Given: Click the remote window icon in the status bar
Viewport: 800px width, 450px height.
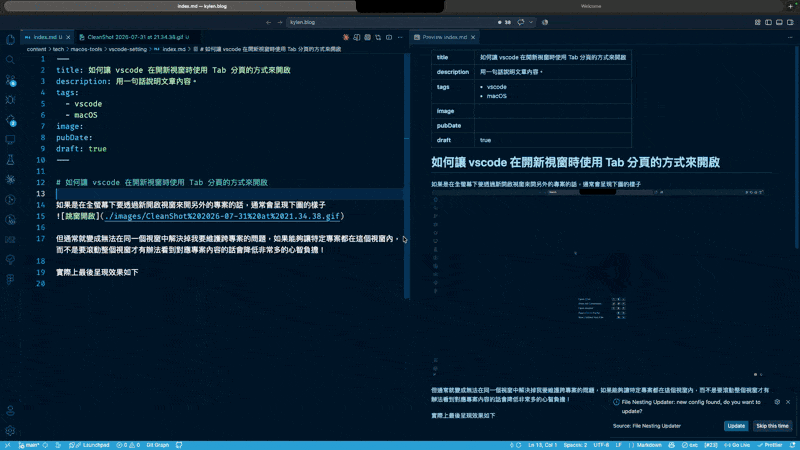Looking at the screenshot, I should point(7,445).
